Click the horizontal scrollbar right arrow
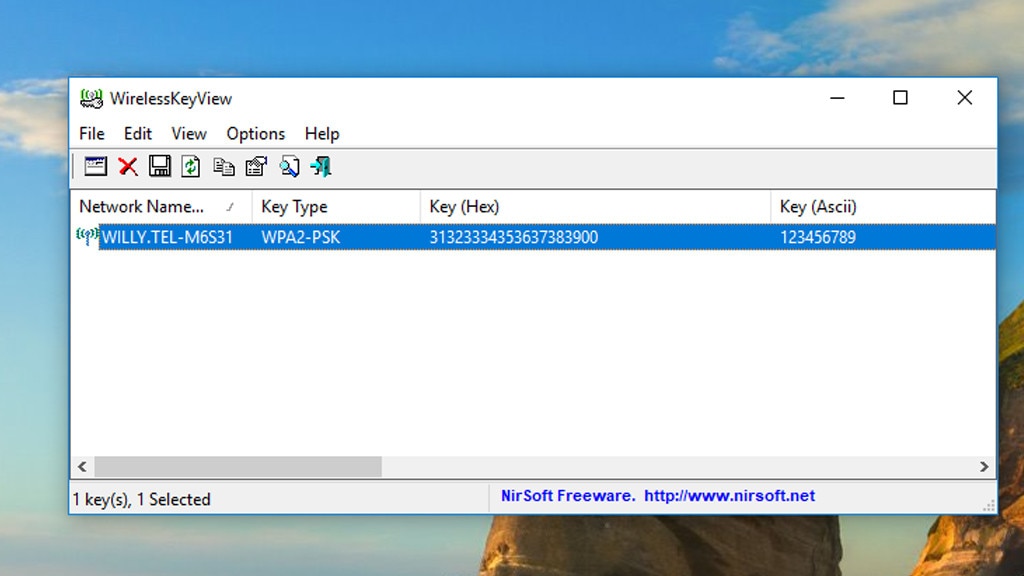The width and height of the screenshot is (1024, 576). pyautogui.click(x=984, y=467)
